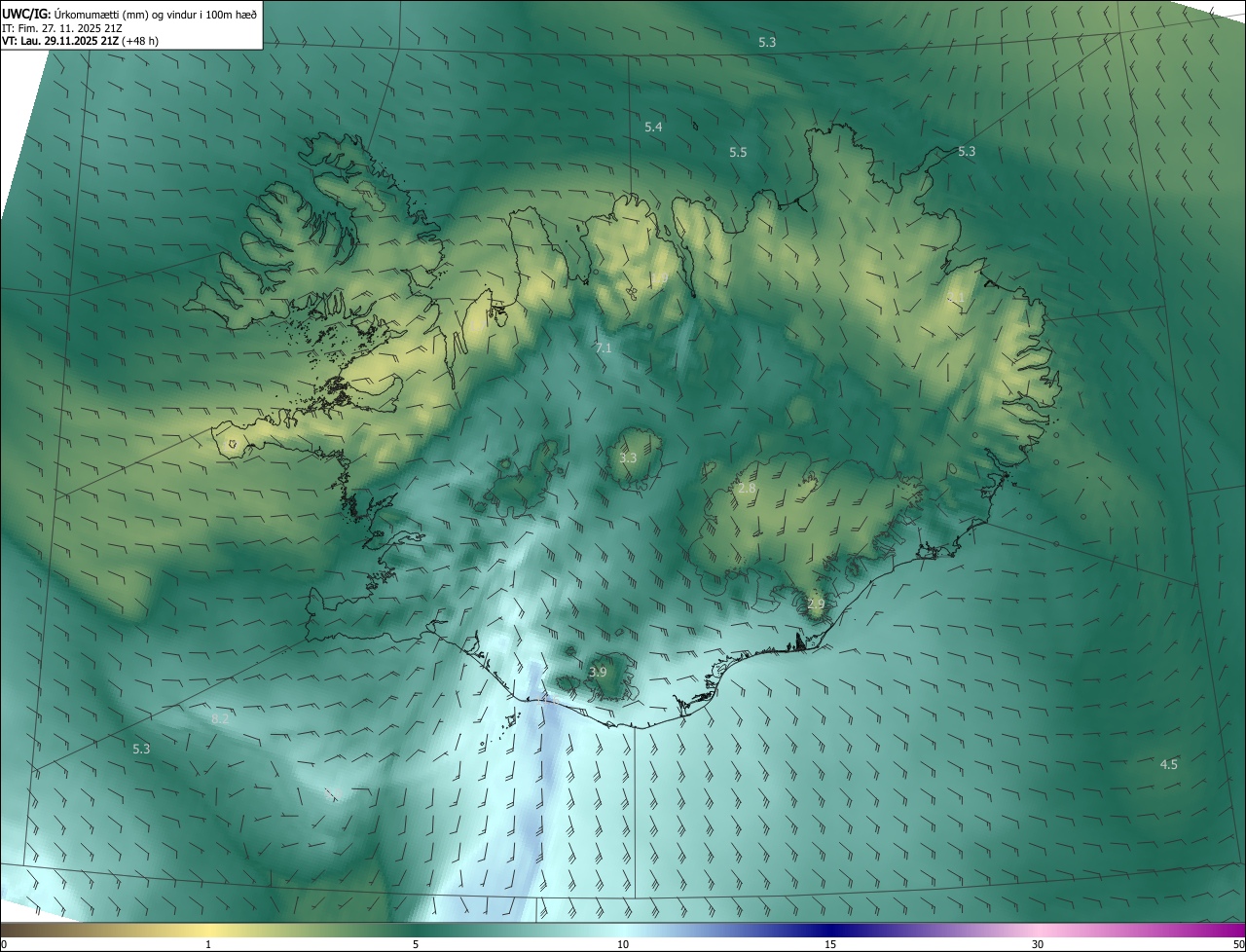This screenshot has height=952, width=1246.
Task: Select the 2.9 value near the south coast
Action: pyautogui.click(x=816, y=604)
